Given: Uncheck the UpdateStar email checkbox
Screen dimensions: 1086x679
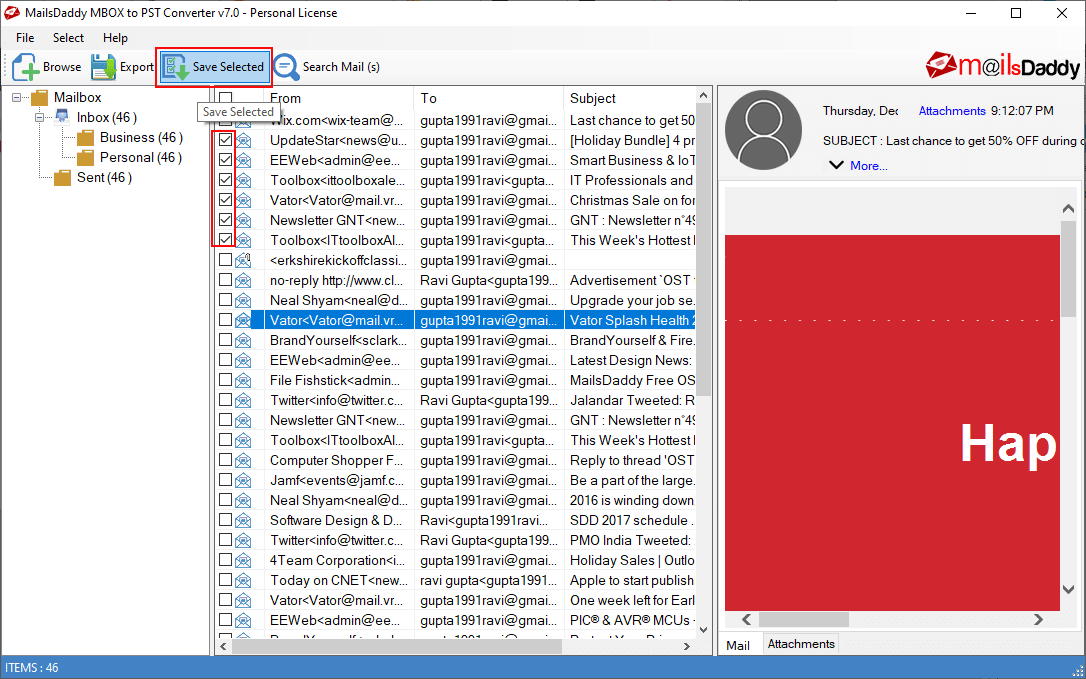Looking at the screenshot, I should click(x=225, y=140).
